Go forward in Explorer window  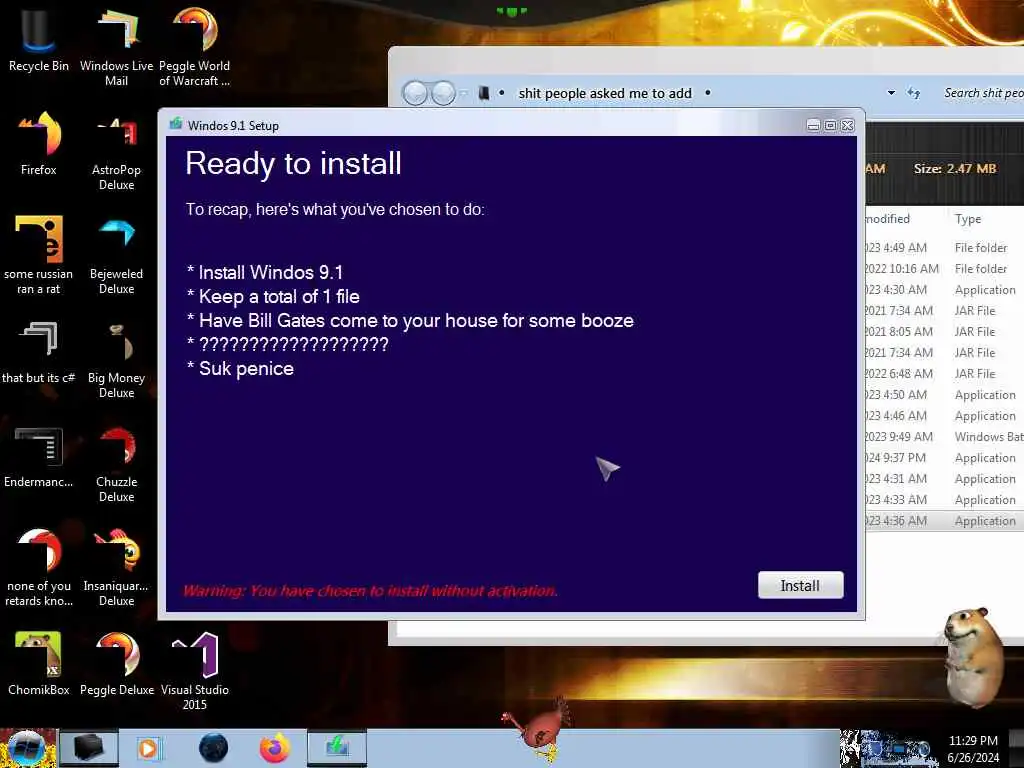(443, 93)
